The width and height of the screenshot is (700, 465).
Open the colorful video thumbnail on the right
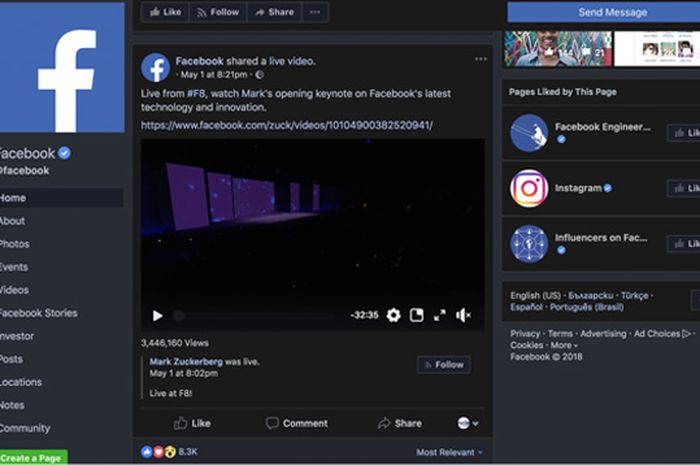[558, 49]
